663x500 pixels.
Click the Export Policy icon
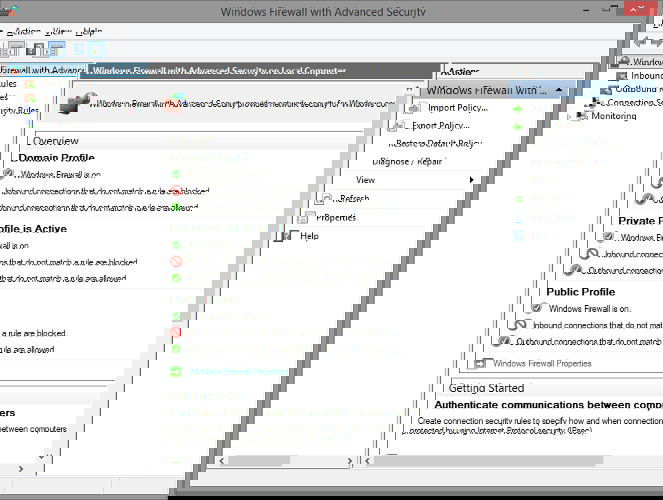point(397,126)
